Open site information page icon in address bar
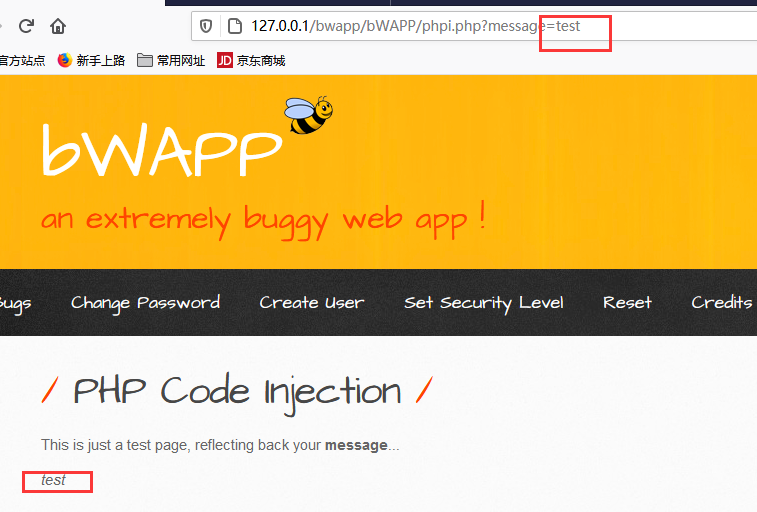 click(235, 26)
